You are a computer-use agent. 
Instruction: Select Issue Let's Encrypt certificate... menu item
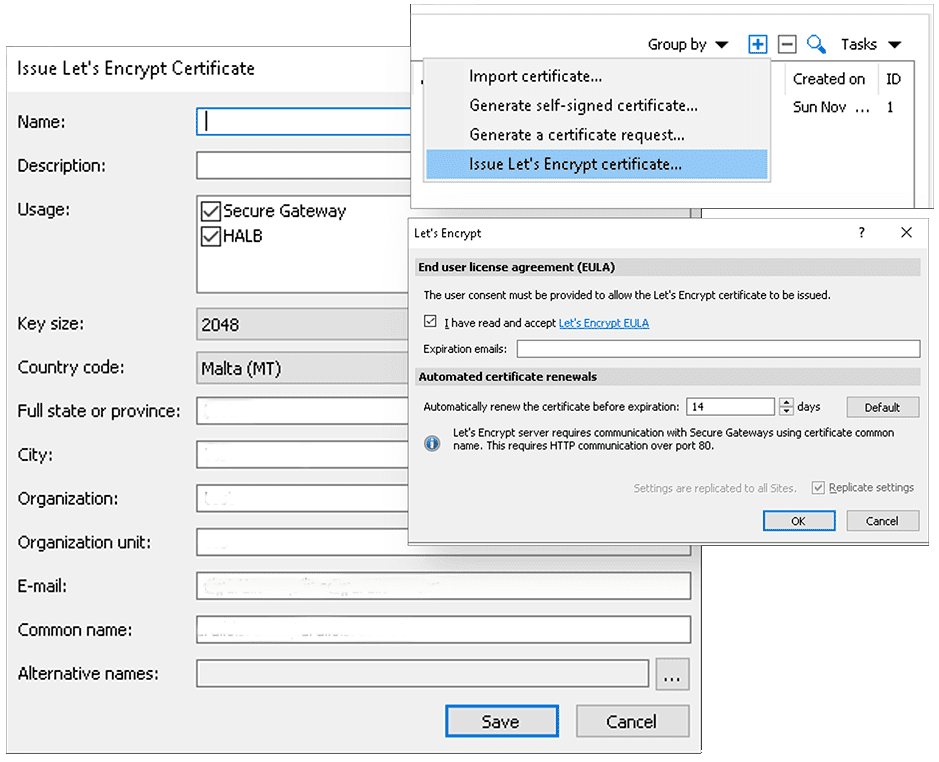[596, 164]
